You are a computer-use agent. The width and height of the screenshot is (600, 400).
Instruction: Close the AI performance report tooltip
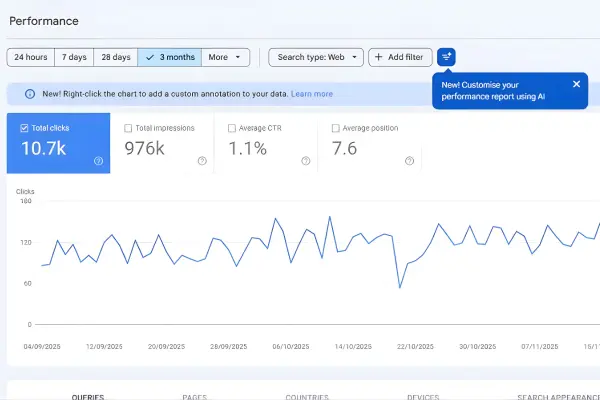click(576, 85)
